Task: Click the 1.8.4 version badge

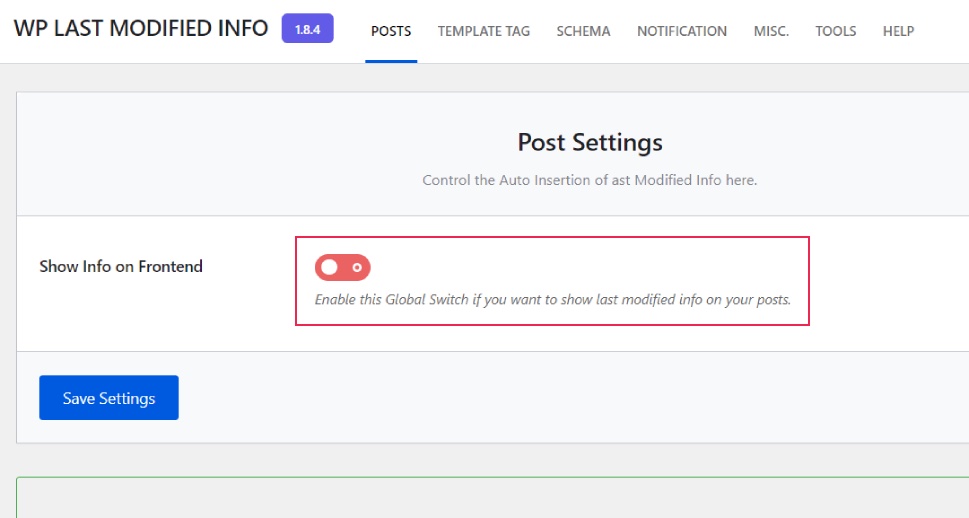Action: [x=307, y=28]
